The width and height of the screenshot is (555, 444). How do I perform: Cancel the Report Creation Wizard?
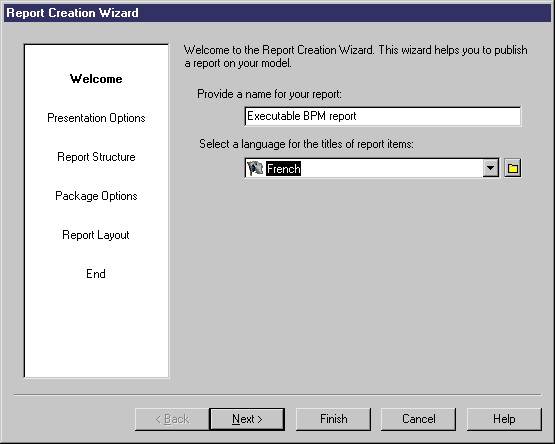(x=418, y=419)
